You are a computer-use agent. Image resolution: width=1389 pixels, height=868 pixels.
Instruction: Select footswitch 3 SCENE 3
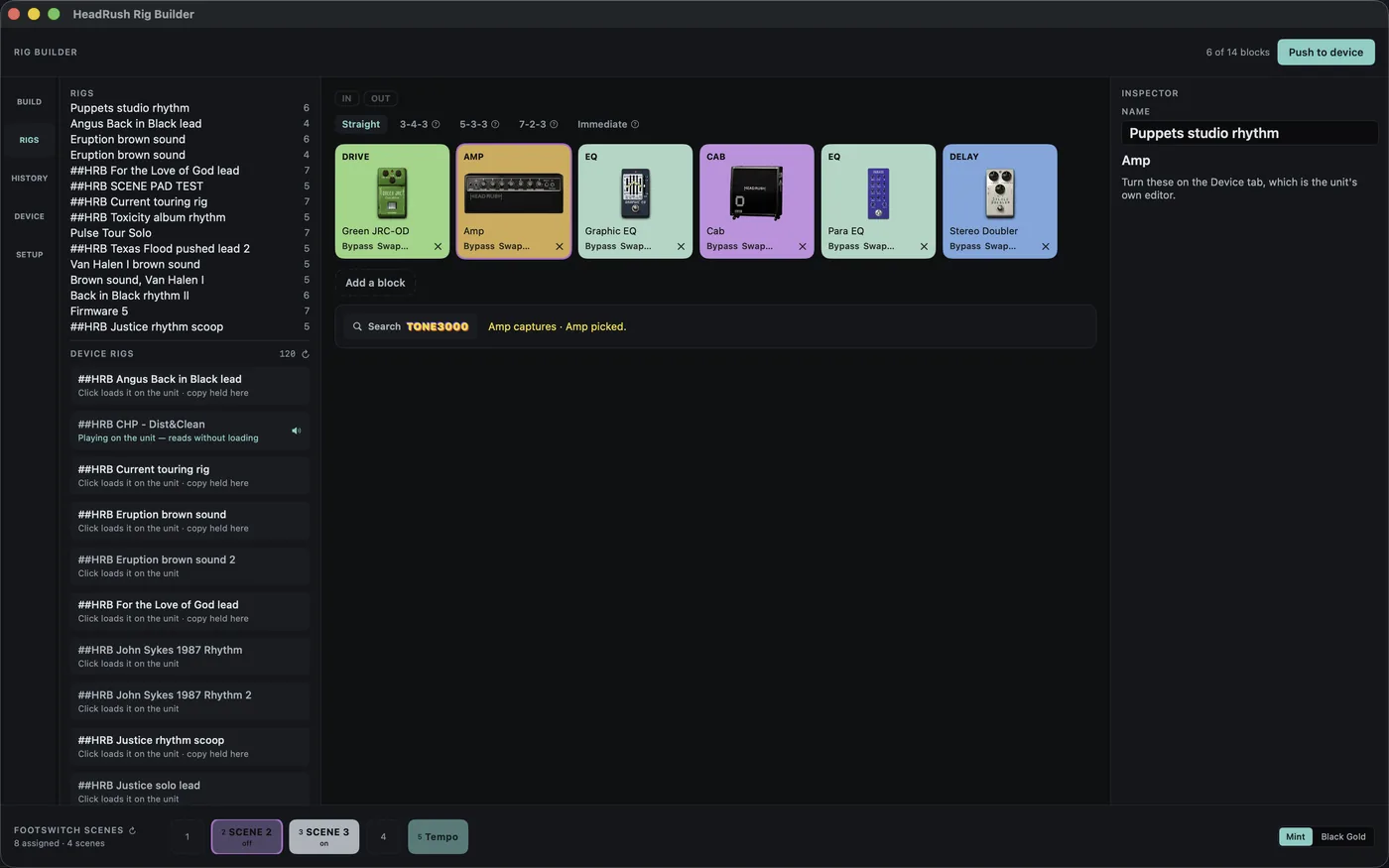[324, 836]
